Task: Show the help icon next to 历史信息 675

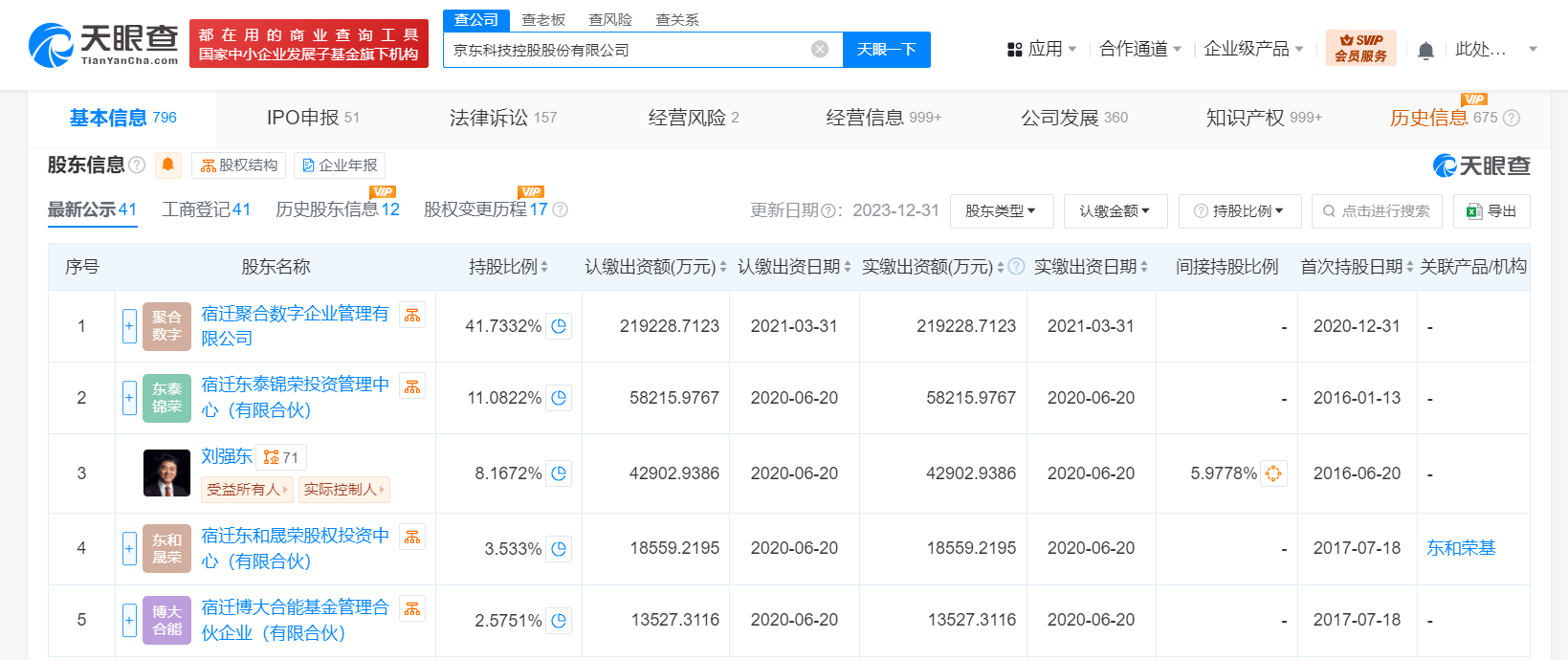Action: coord(1512,118)
